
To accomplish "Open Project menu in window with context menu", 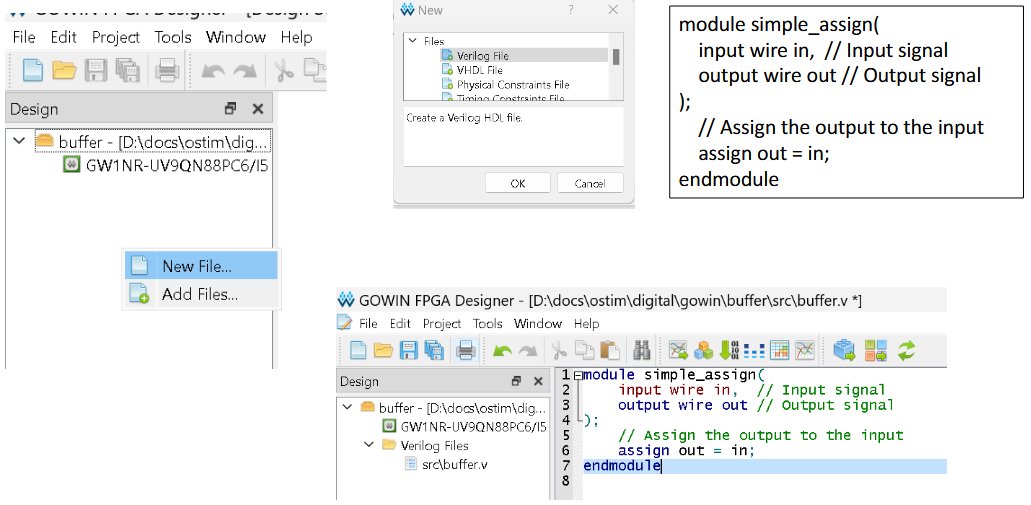I will (x=118, y=37).
